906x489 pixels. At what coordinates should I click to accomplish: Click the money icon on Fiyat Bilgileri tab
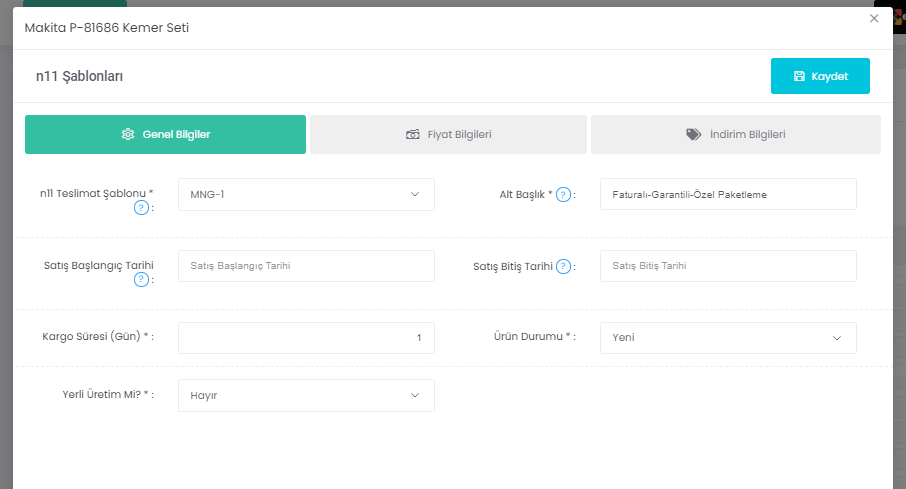412,134
